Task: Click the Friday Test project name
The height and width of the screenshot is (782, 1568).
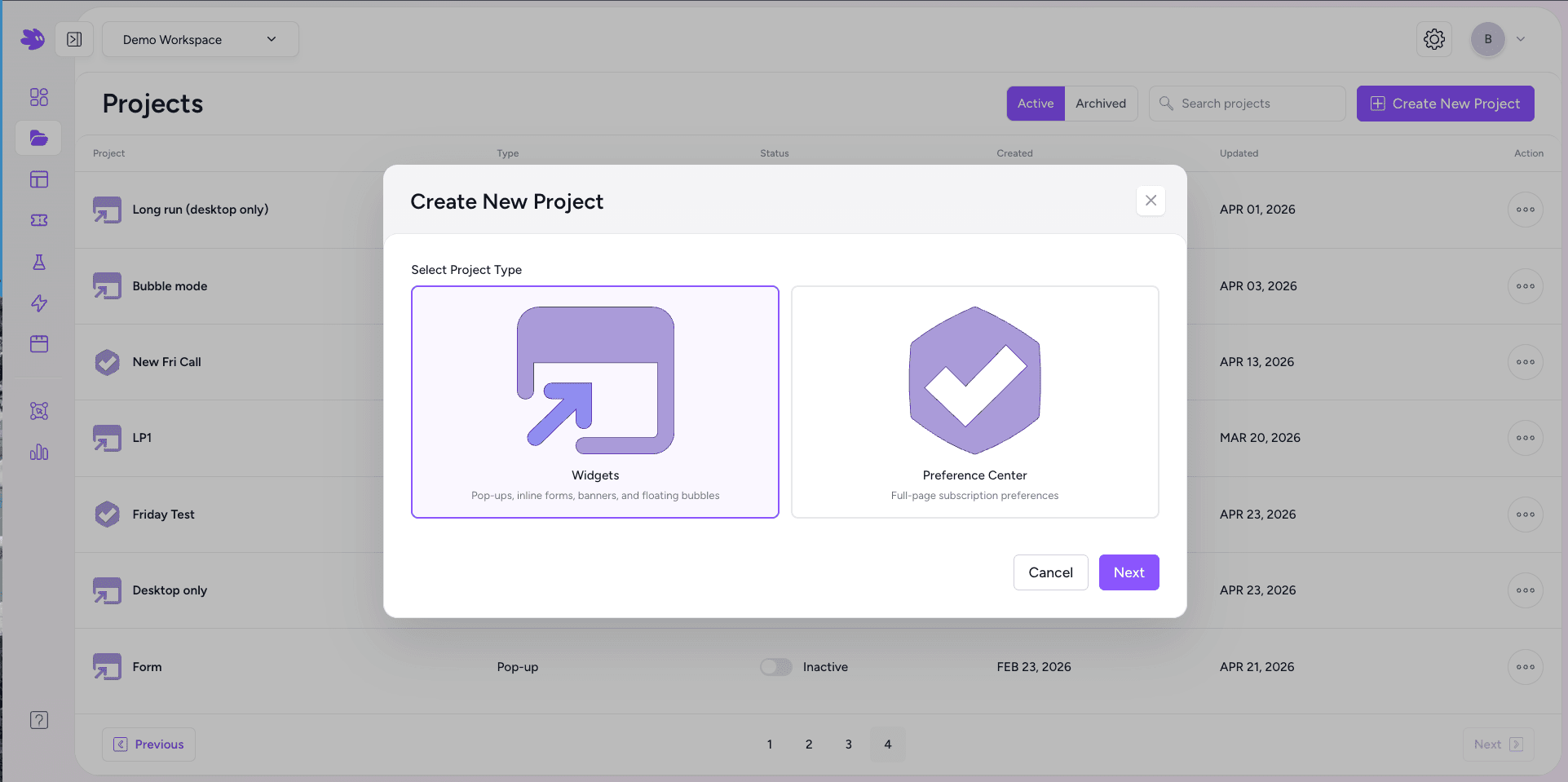Action: coord(163,515)
